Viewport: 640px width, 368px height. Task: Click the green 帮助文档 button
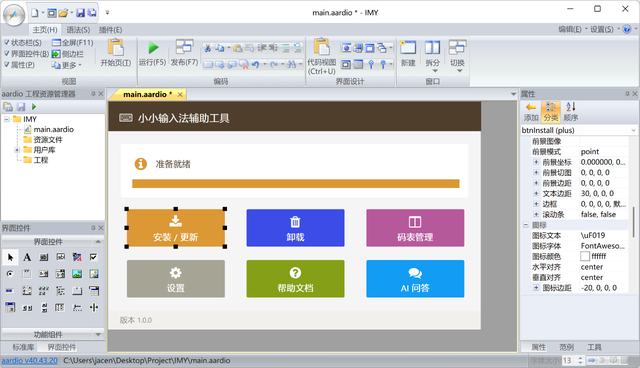coord(296,279)
